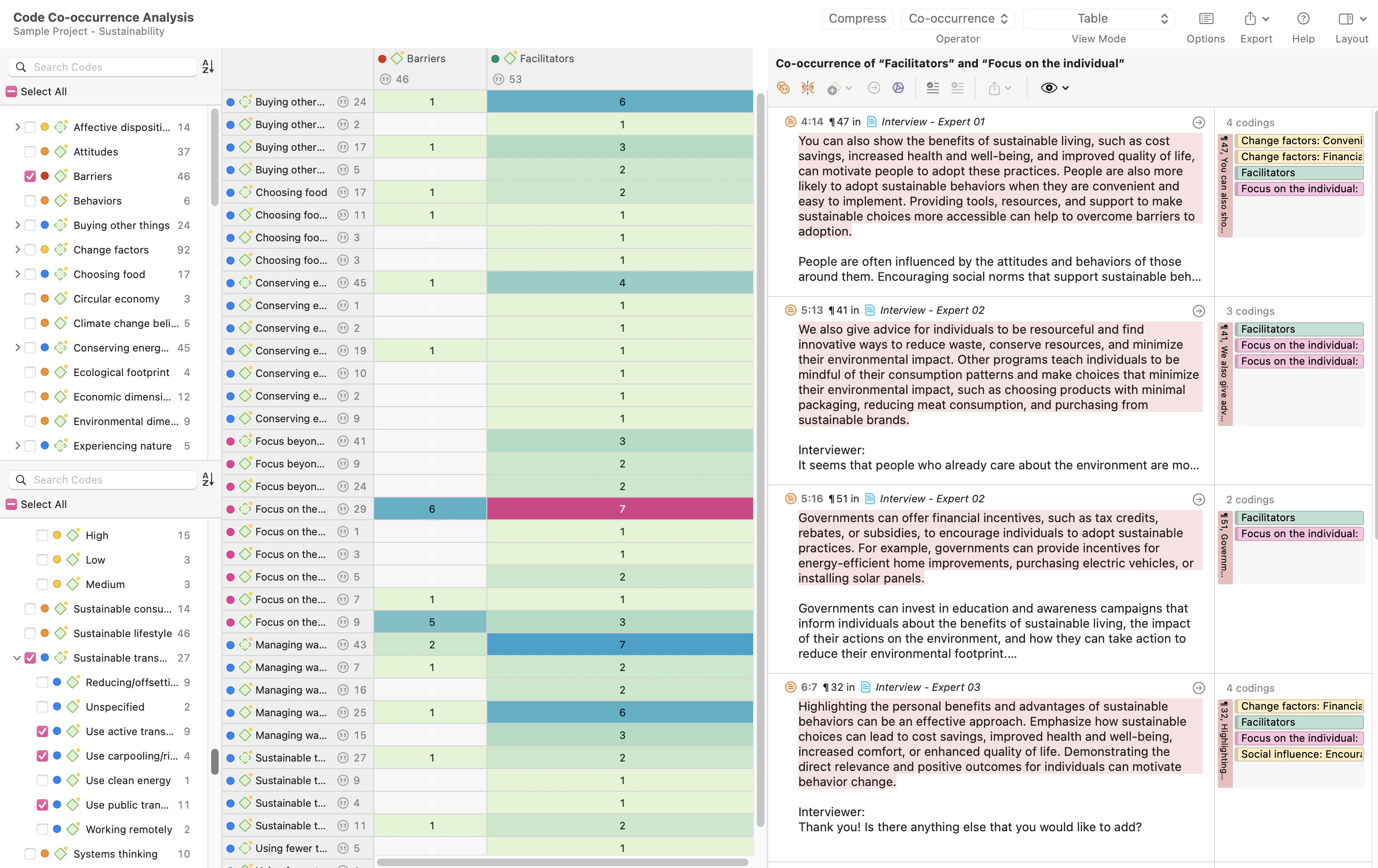
Task: Click the select all quotations list icon
Action: (933, 88)
